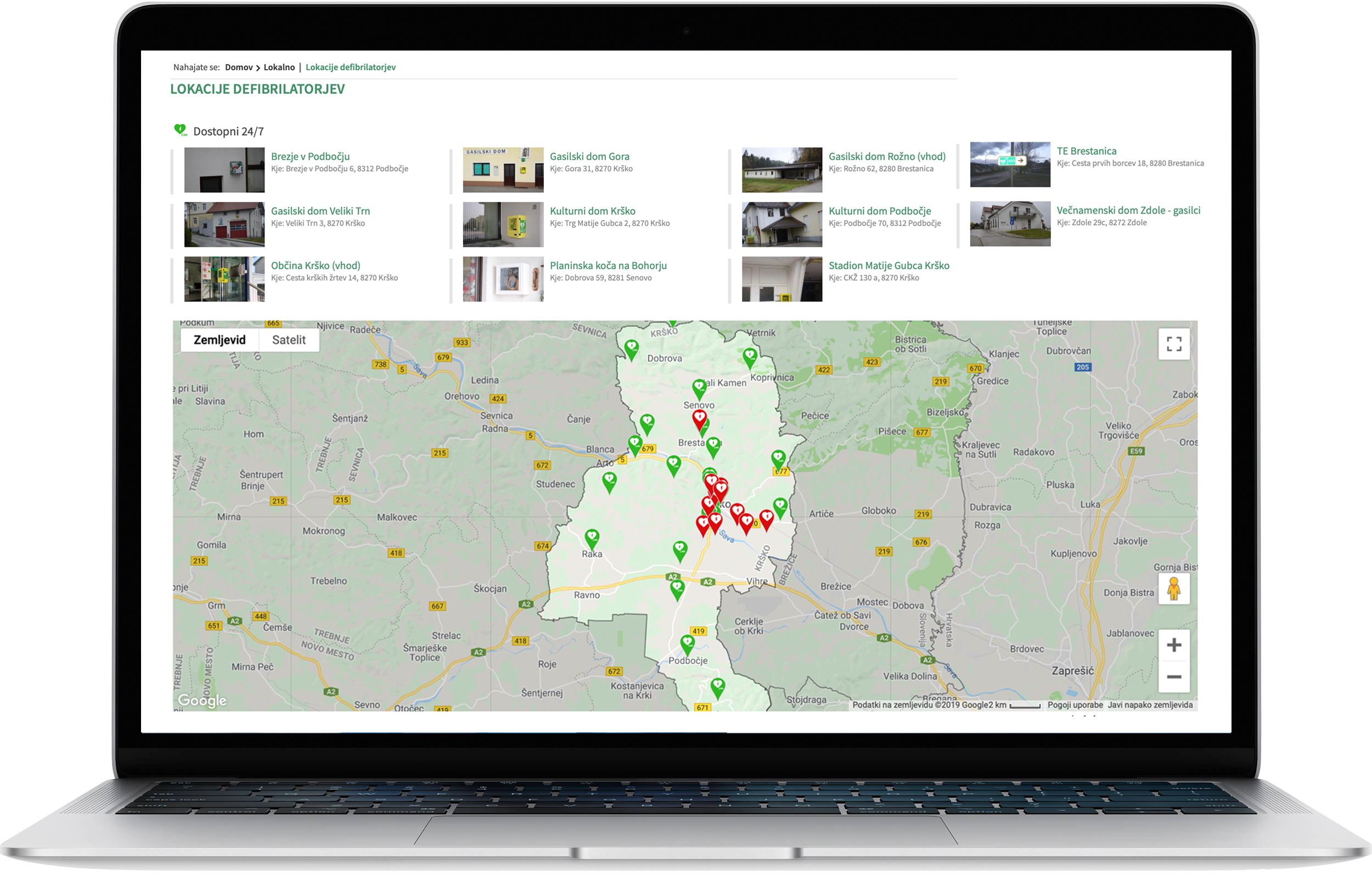Screen dimensions: 1372x874
Task: Open the TE Brestanica location link
Action: [x=1086, y=151]
